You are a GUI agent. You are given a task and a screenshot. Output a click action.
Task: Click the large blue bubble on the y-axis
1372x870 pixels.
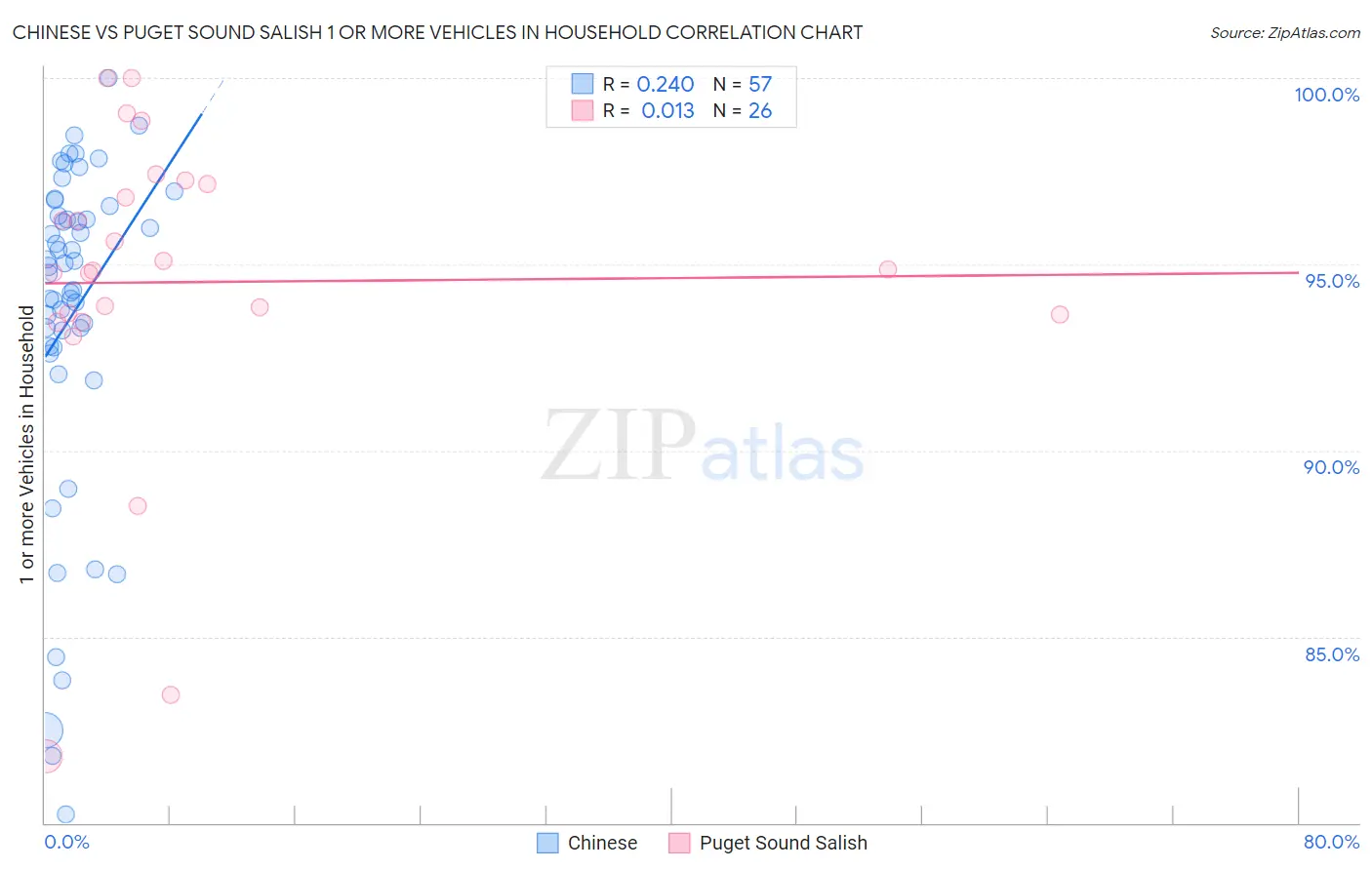(x=45, y=729)
